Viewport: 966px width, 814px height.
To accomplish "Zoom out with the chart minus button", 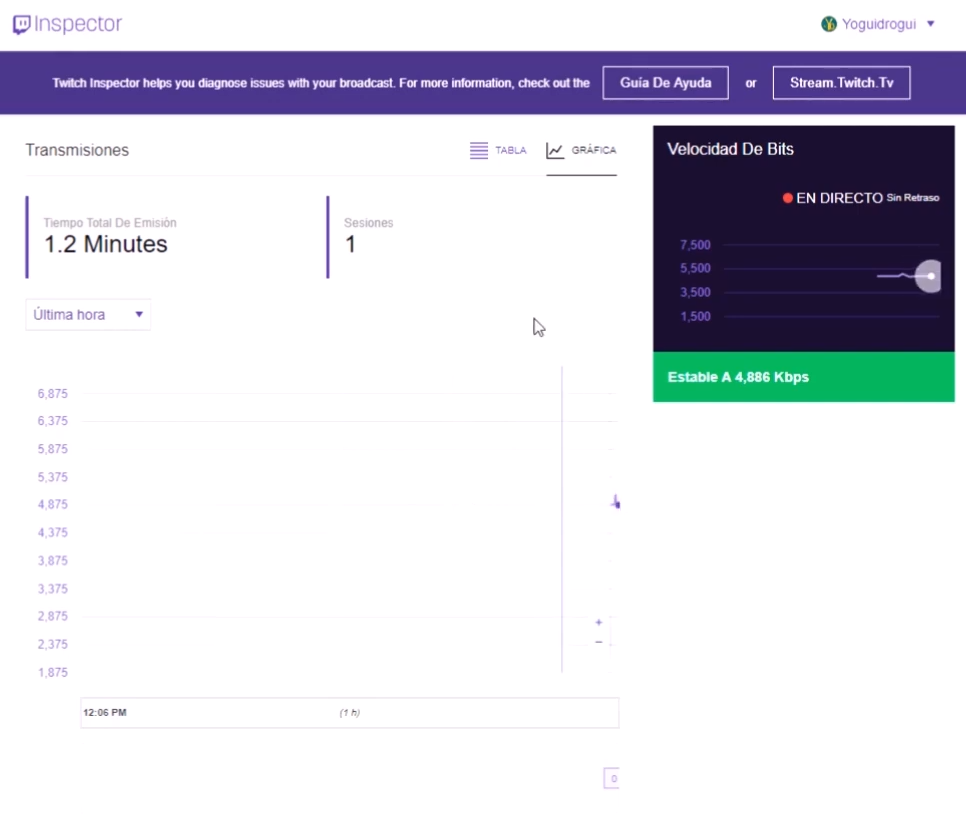I will pos(598,642).
